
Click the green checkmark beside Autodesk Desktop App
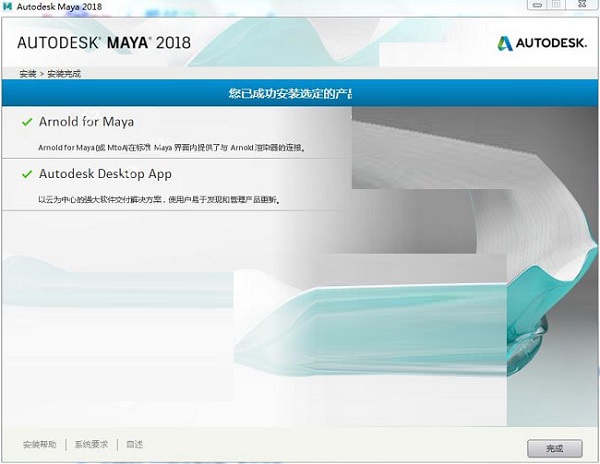pyautogui.click(x=27, y=174)
